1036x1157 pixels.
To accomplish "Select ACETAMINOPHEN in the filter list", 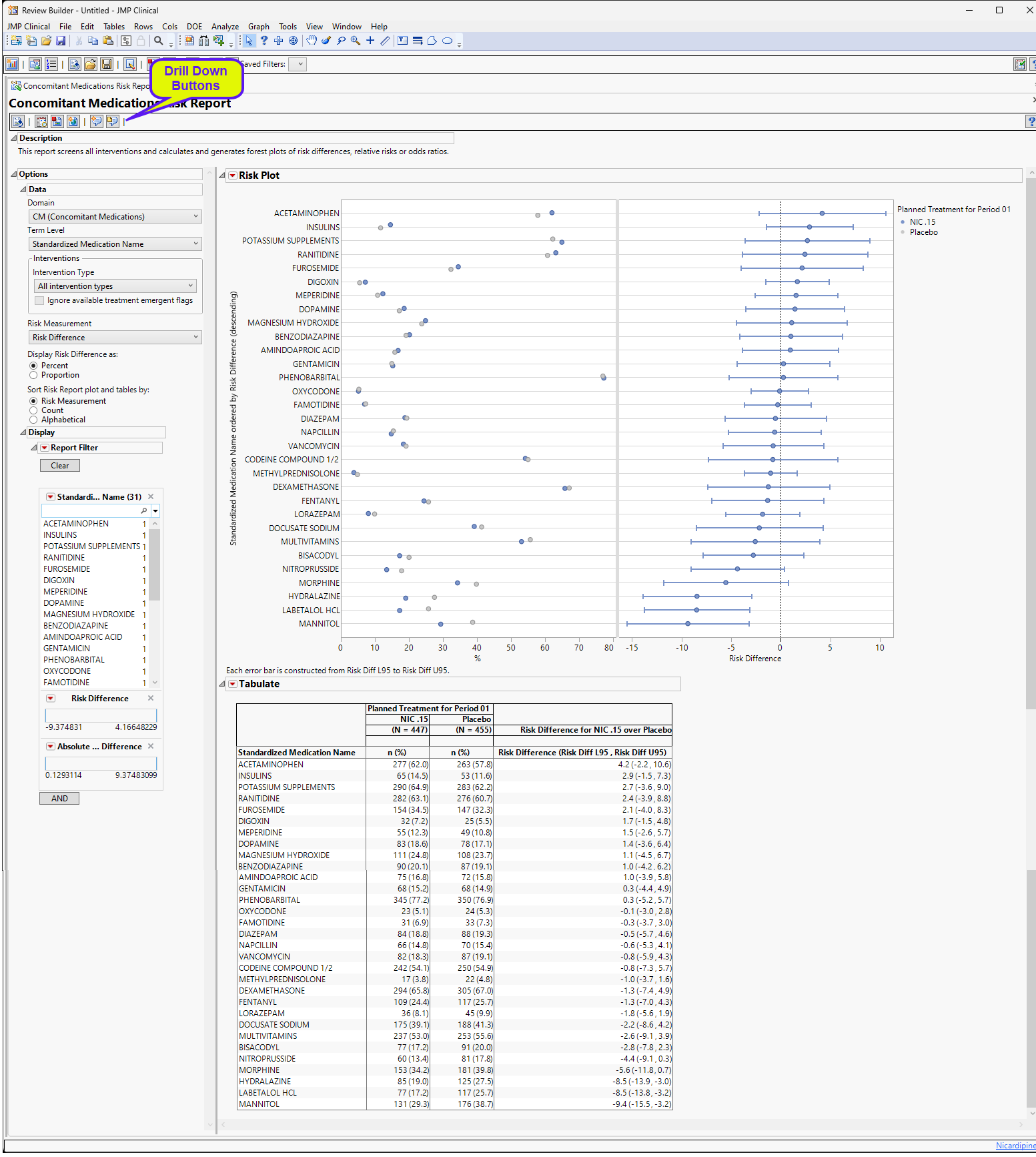I will 76,524.
